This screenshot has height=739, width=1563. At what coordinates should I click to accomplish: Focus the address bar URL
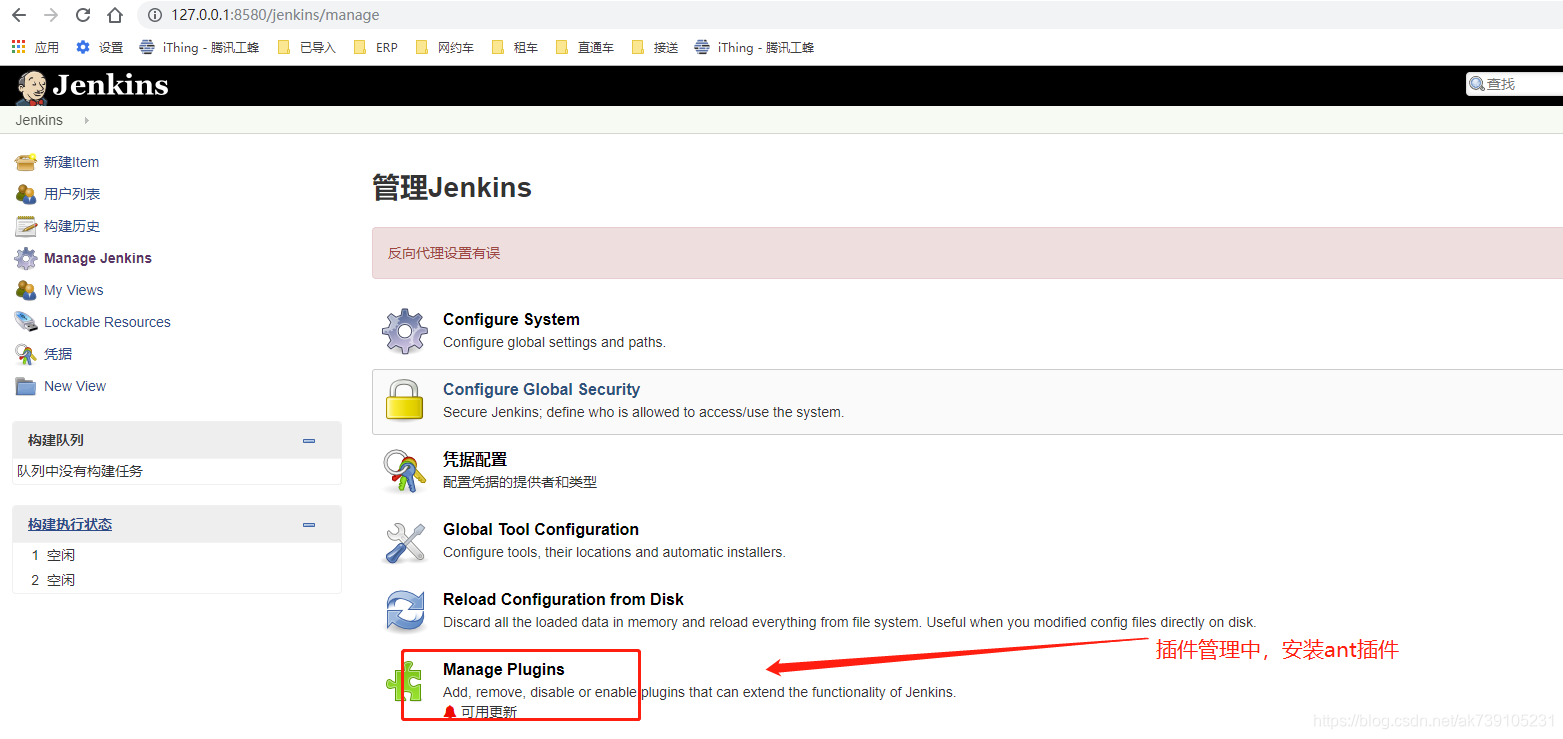click(275, 15)
